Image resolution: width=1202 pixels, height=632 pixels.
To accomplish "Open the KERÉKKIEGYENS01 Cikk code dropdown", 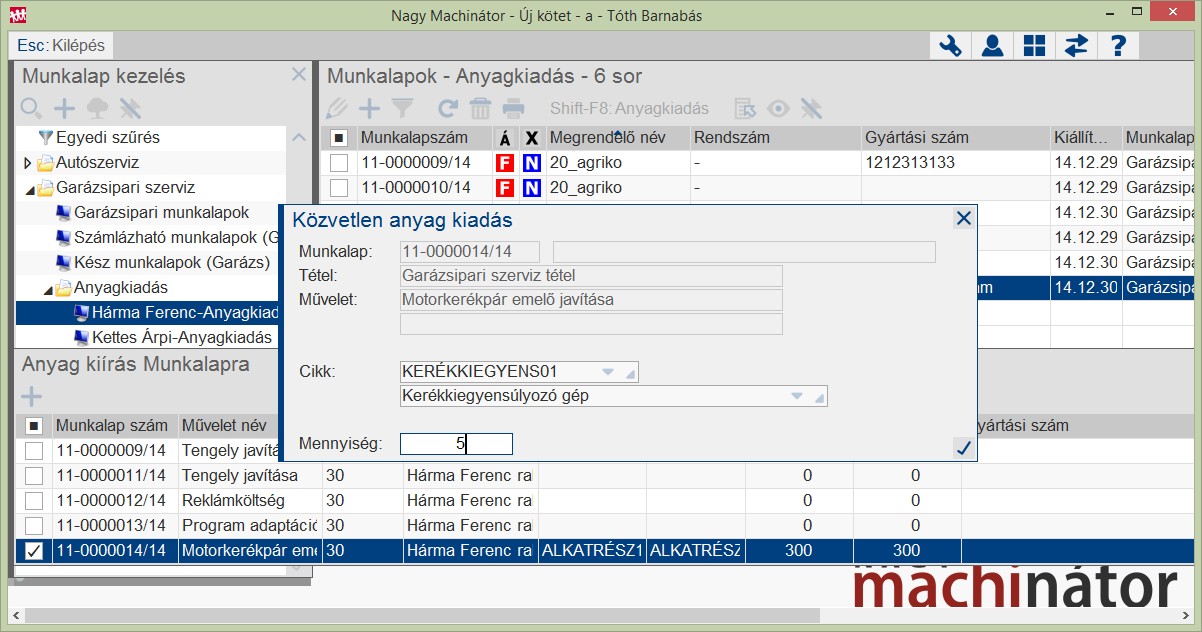I will [607, 372].
